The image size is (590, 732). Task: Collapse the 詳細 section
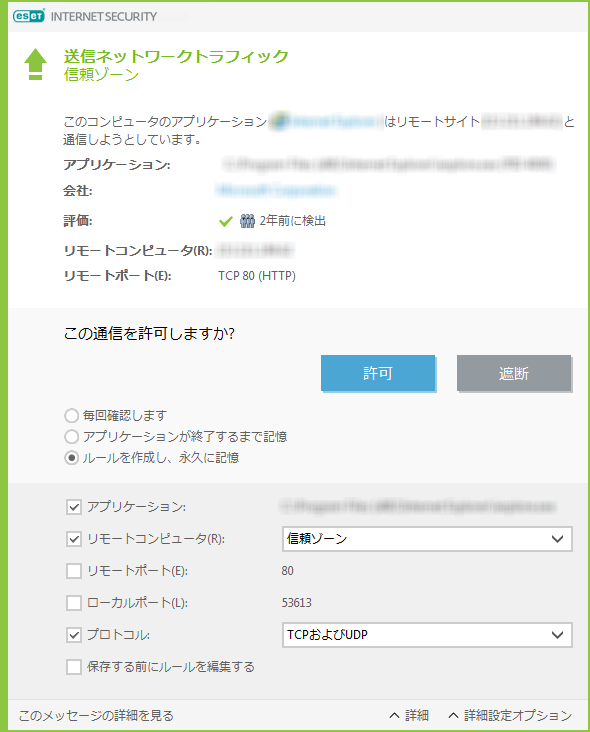[x=409, y=715]
